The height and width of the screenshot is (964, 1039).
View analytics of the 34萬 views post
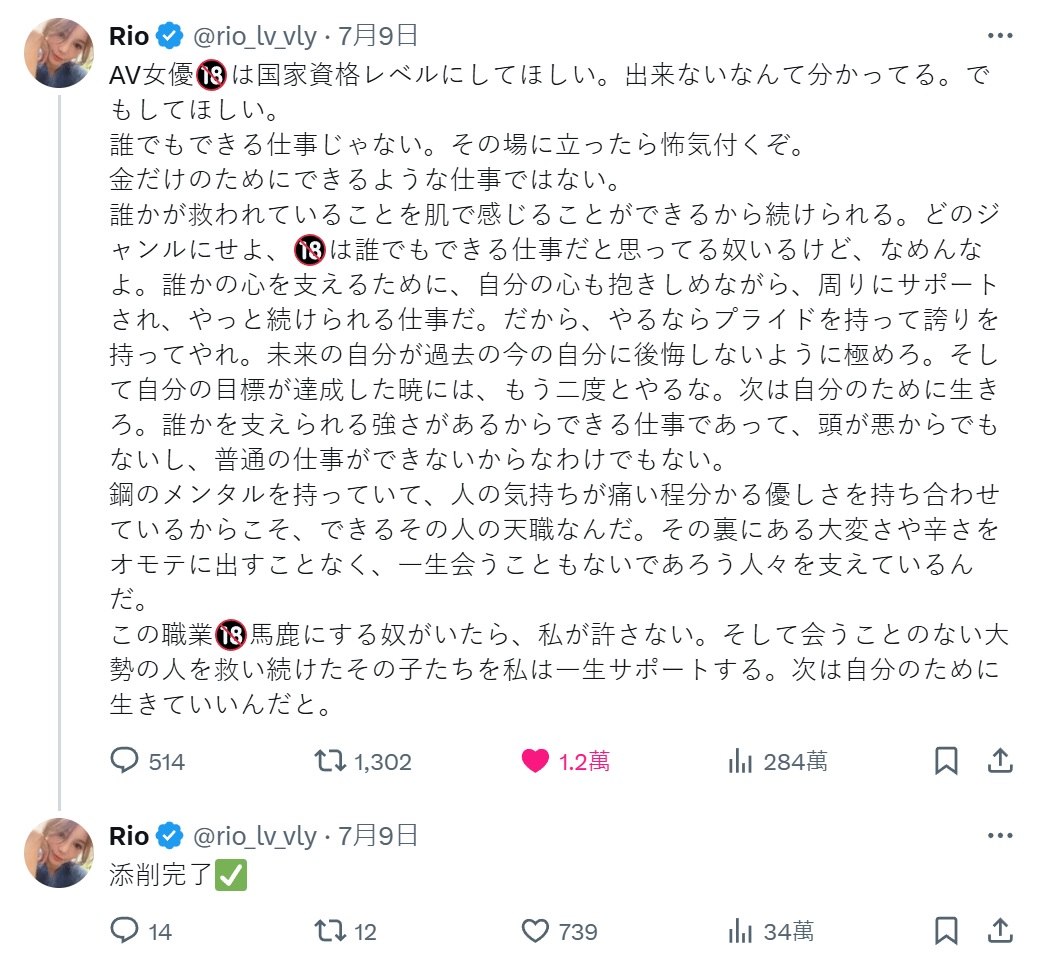(740, 932)
